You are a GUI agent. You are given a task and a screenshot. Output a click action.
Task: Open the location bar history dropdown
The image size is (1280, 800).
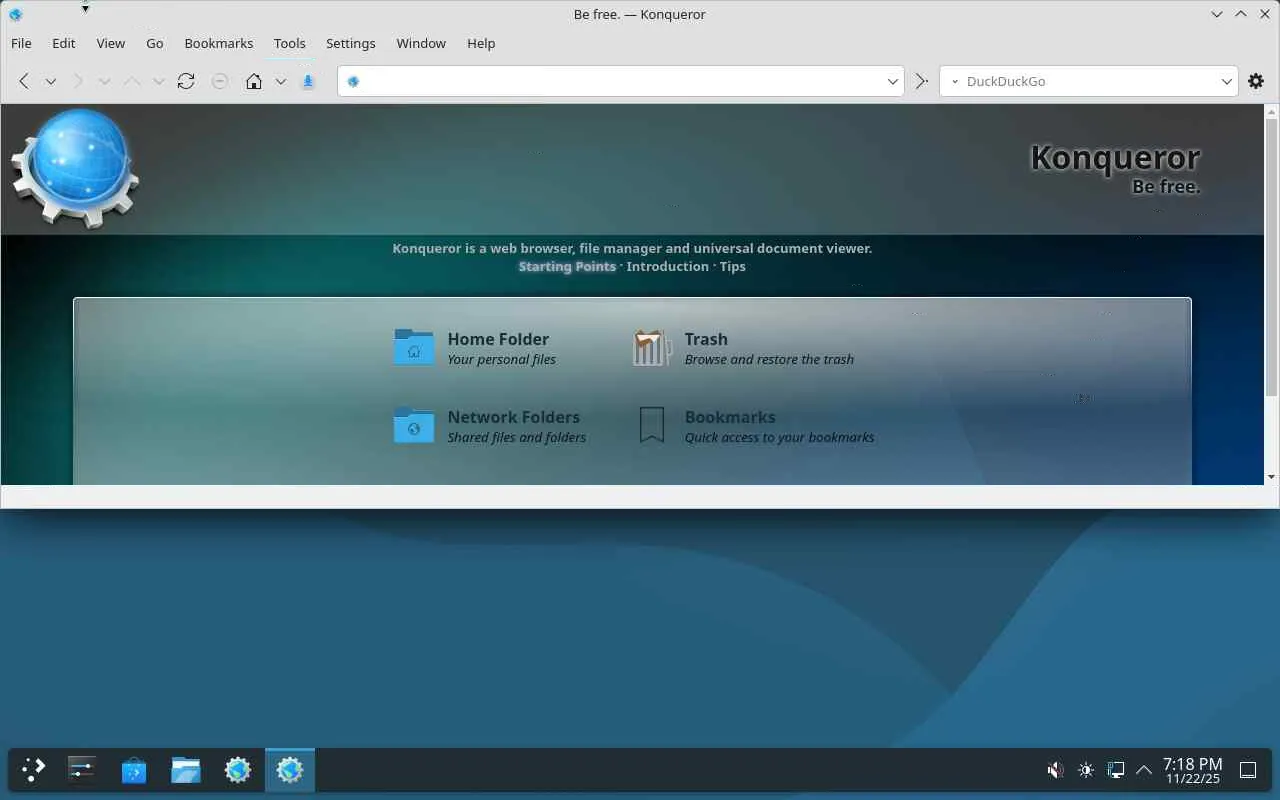(x=893, y=81)
